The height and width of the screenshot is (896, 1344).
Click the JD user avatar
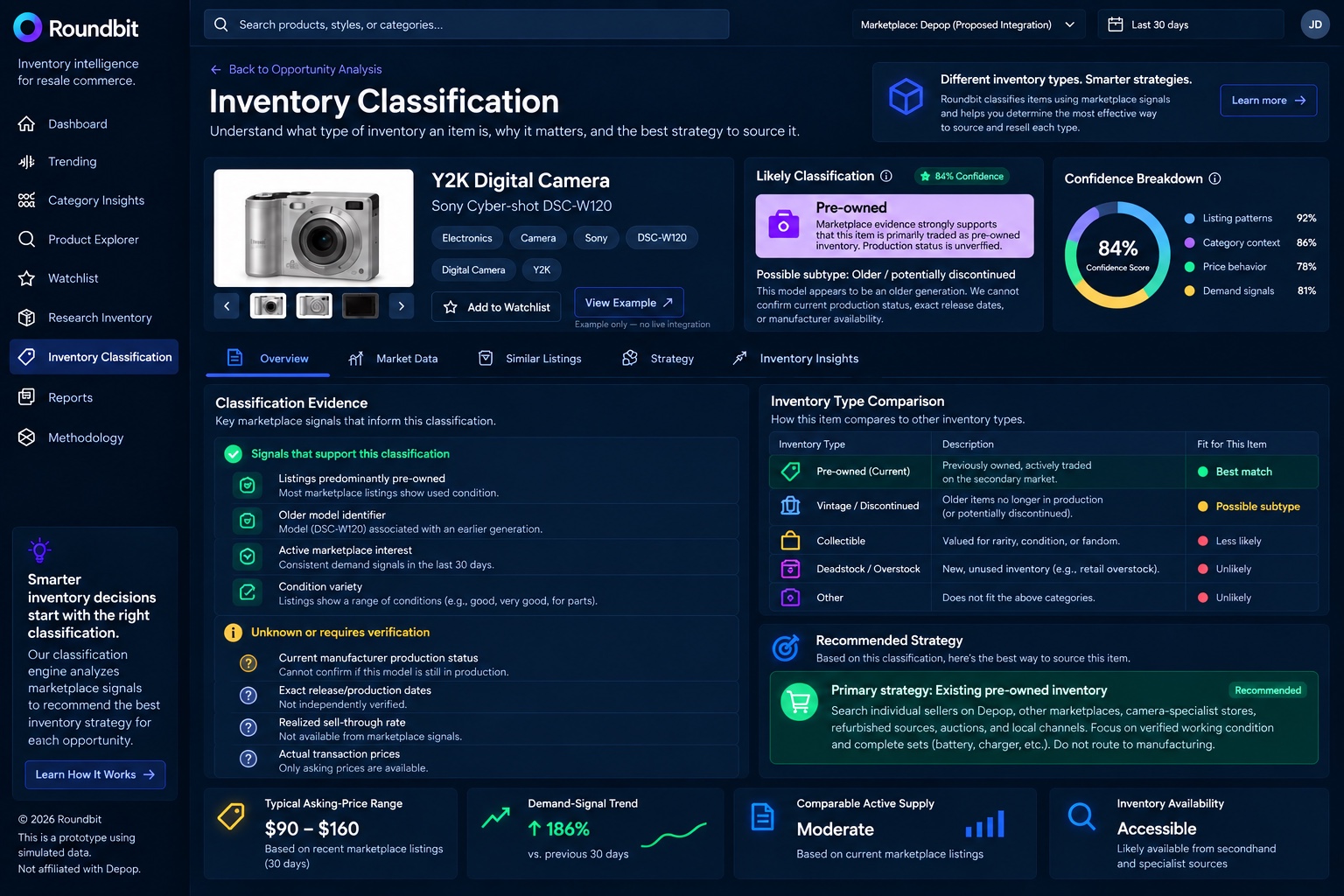1315,24
